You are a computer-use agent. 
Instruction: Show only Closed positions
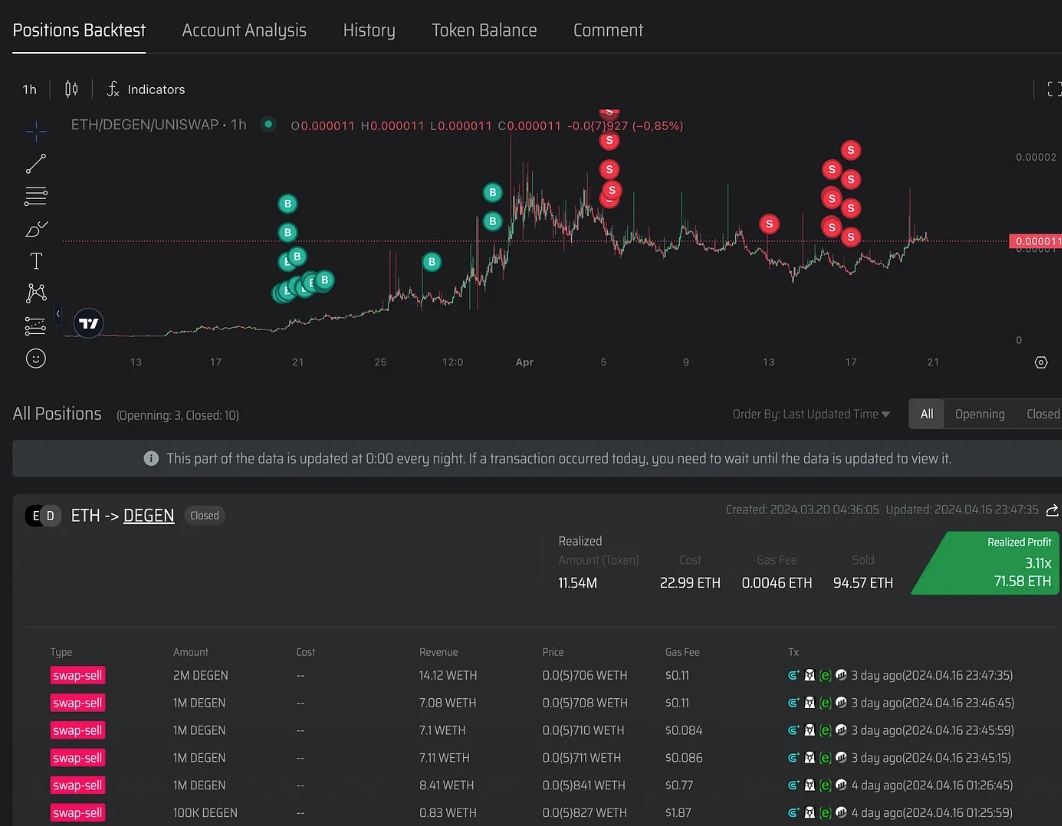pos(1042,414)
